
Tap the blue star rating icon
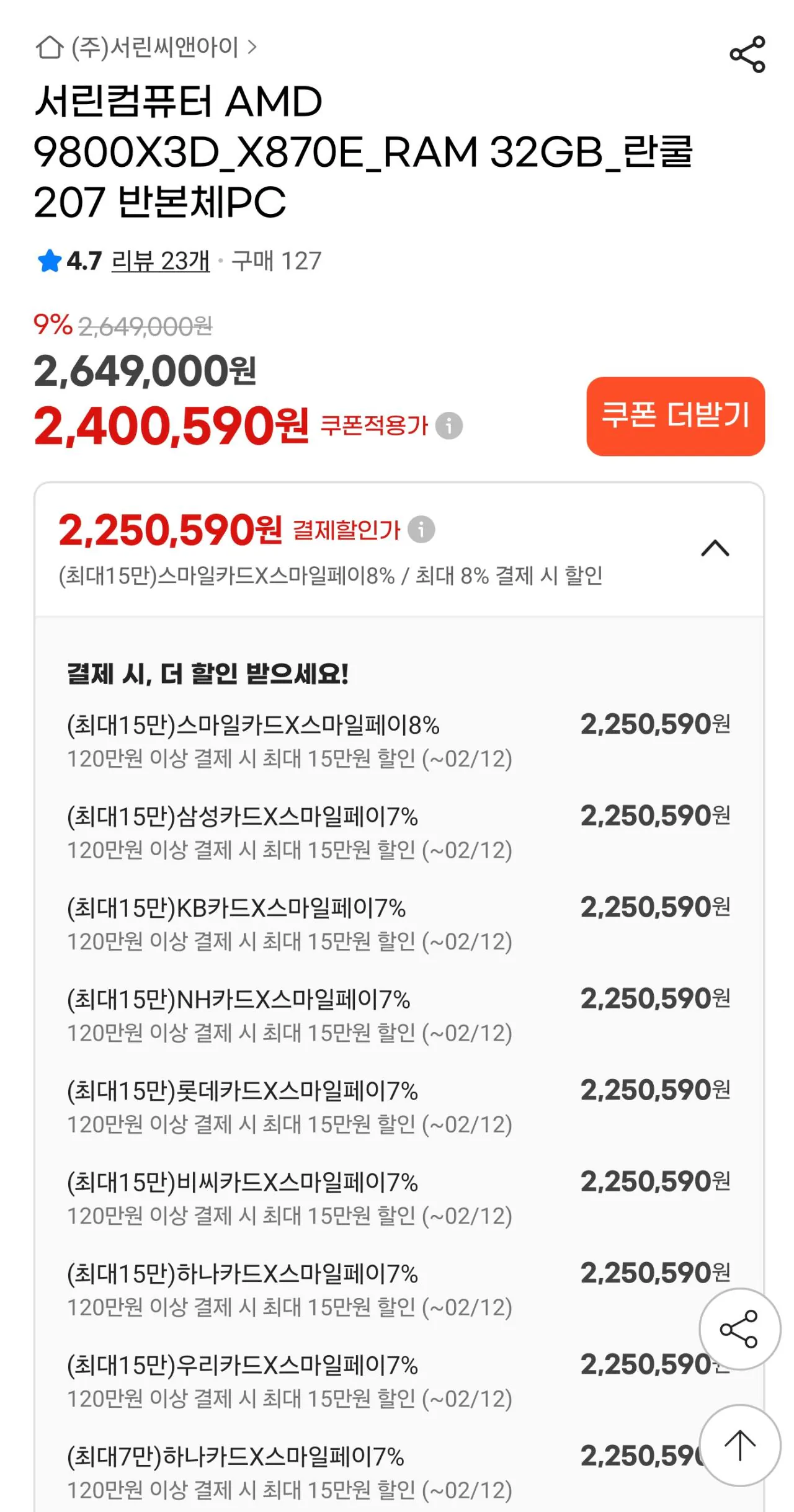pos(49,261)
